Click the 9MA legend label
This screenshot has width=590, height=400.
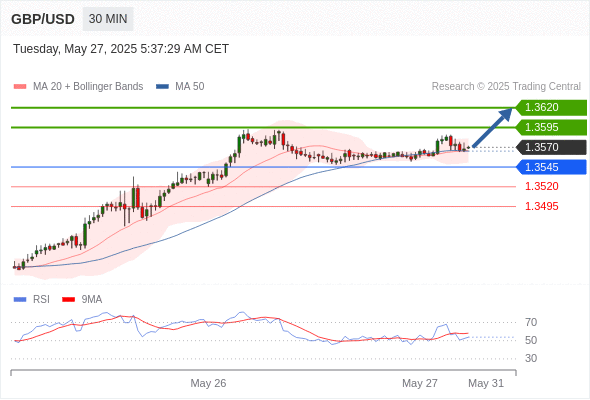coord(92,300)
